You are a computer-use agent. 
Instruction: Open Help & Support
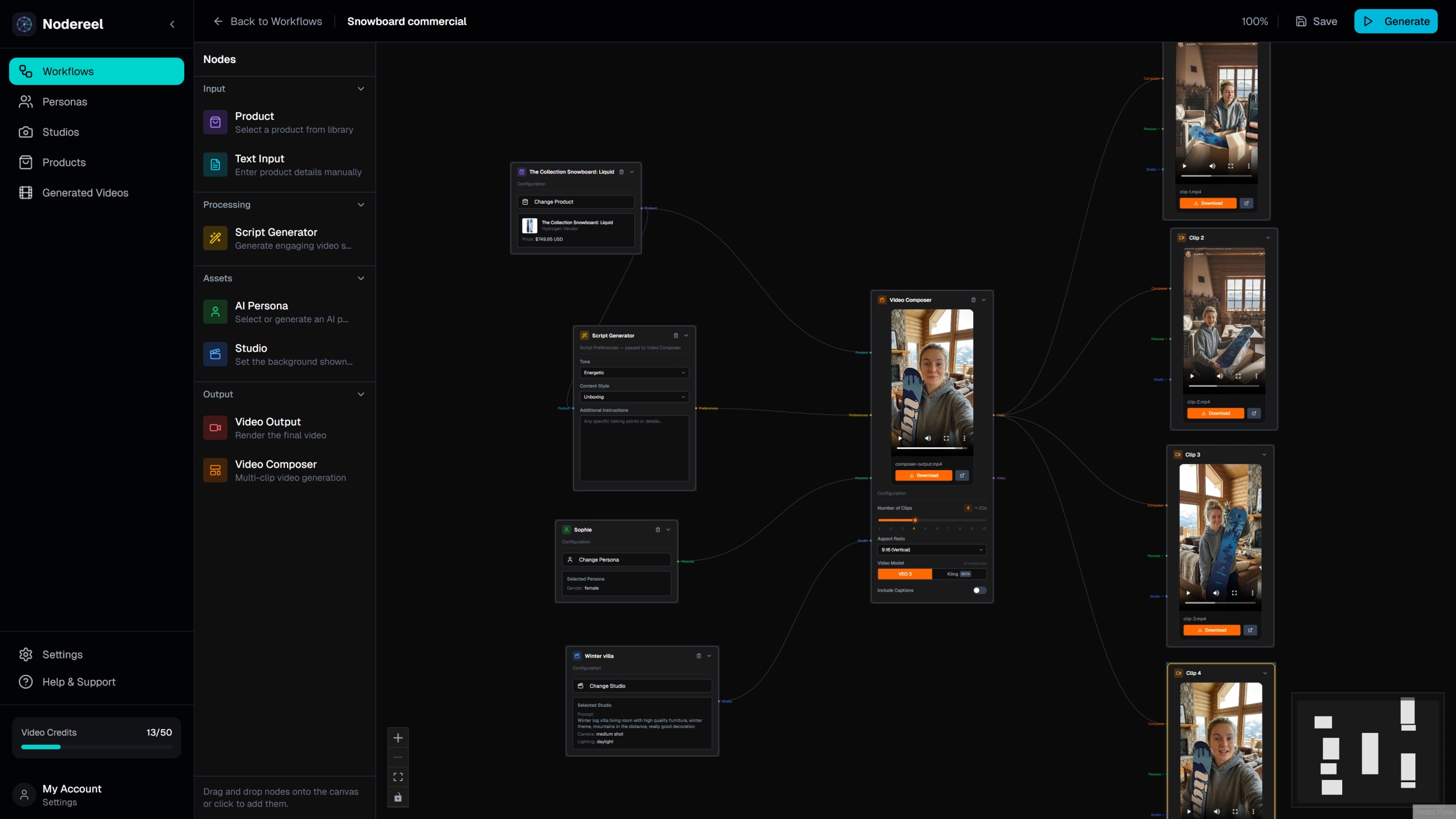point(79,681)
